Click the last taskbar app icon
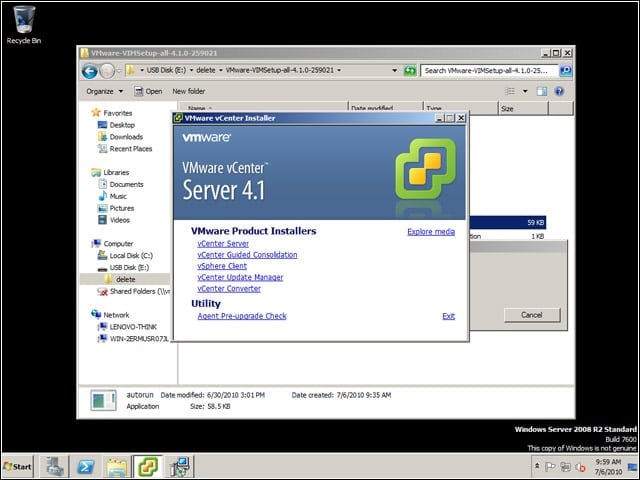The height and width of the screenshot is (480, 640). 180,467
